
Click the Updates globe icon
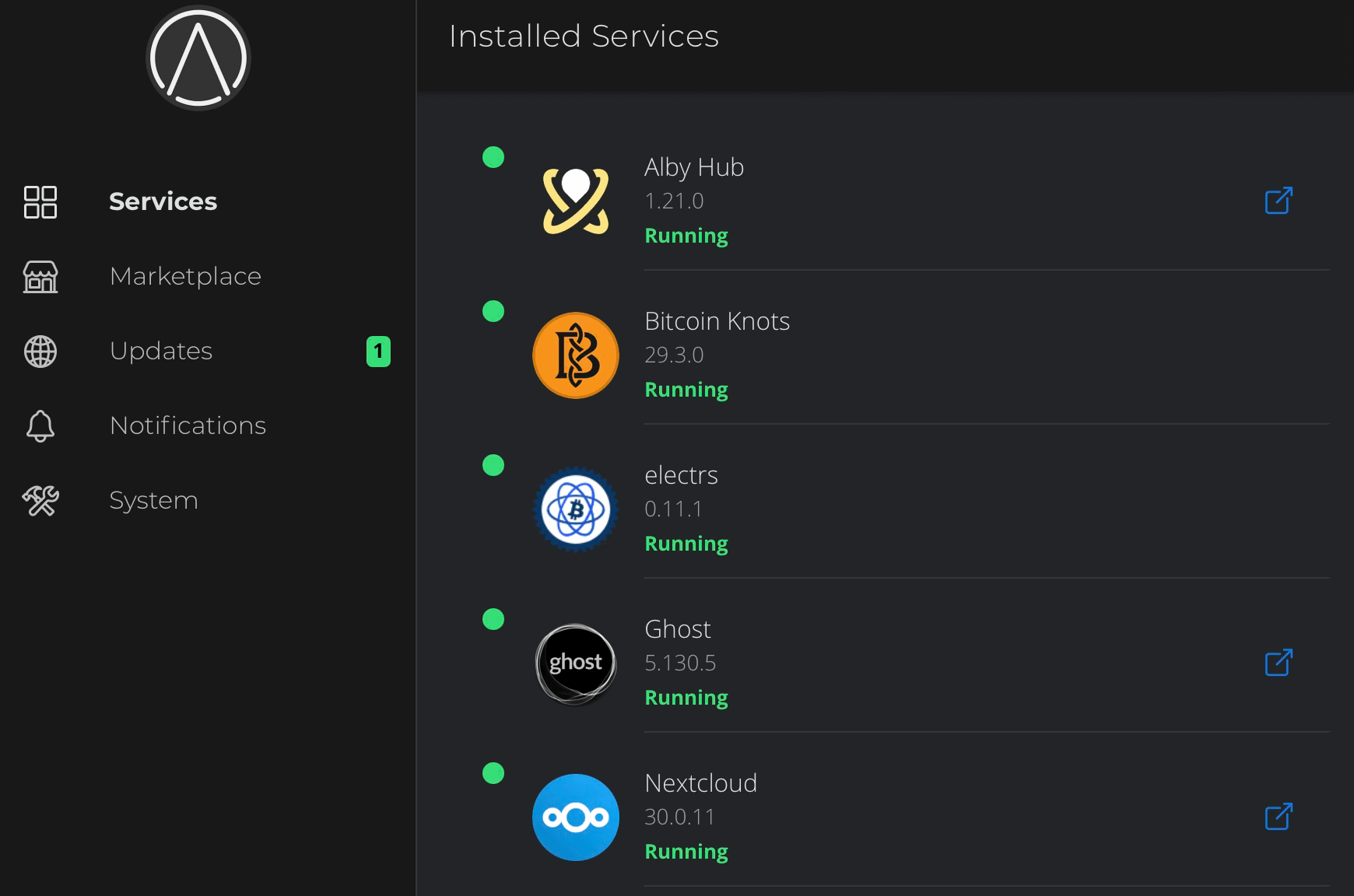(40, 351)
